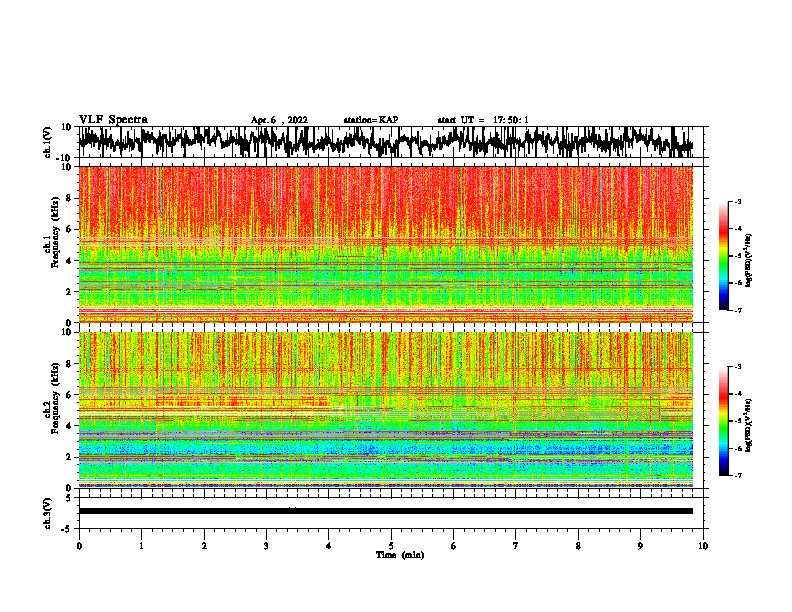Click the ch.2 spectrogram panel

pyautogui.click(x=386, y=410)
